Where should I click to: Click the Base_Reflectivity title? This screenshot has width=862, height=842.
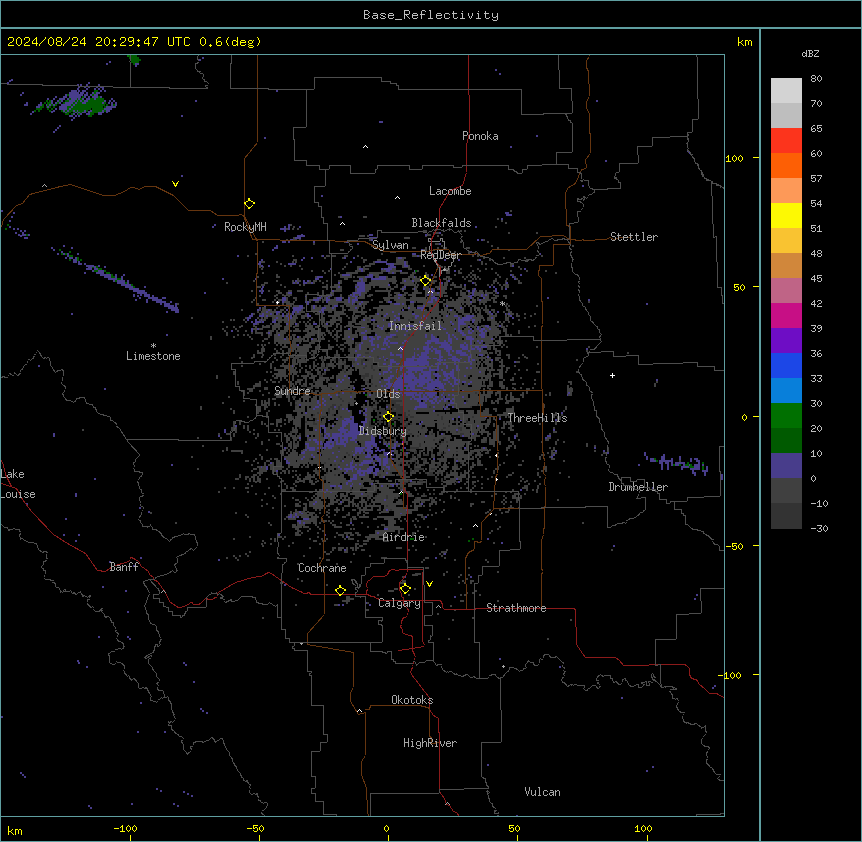click(431, 15)
